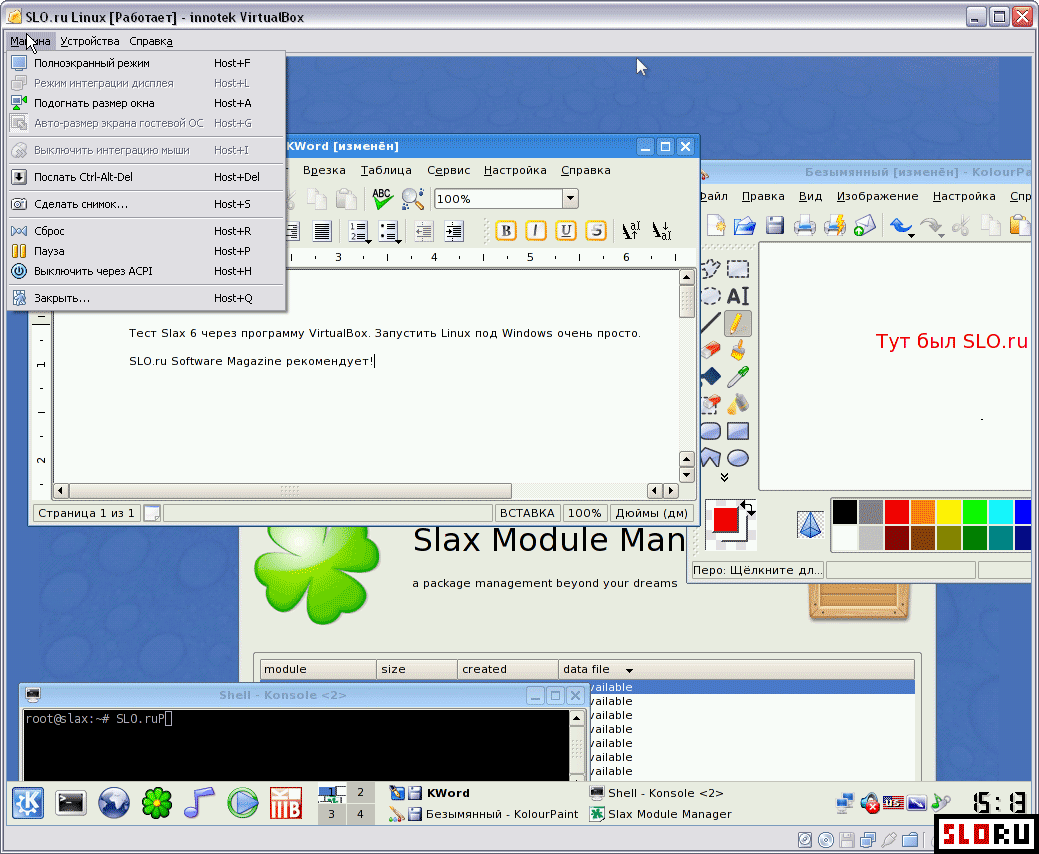Click the Undo arrow in KolourPaint
Viewport: 1039px width, 854px height.
[900, 226]
